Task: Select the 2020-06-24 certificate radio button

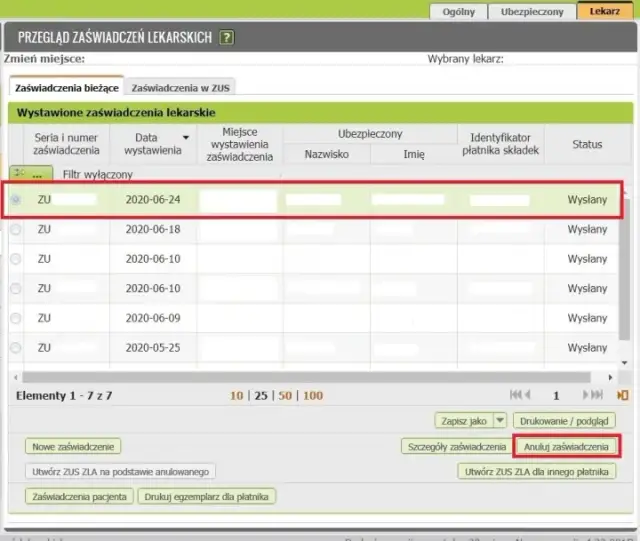Action: point(15,200)
